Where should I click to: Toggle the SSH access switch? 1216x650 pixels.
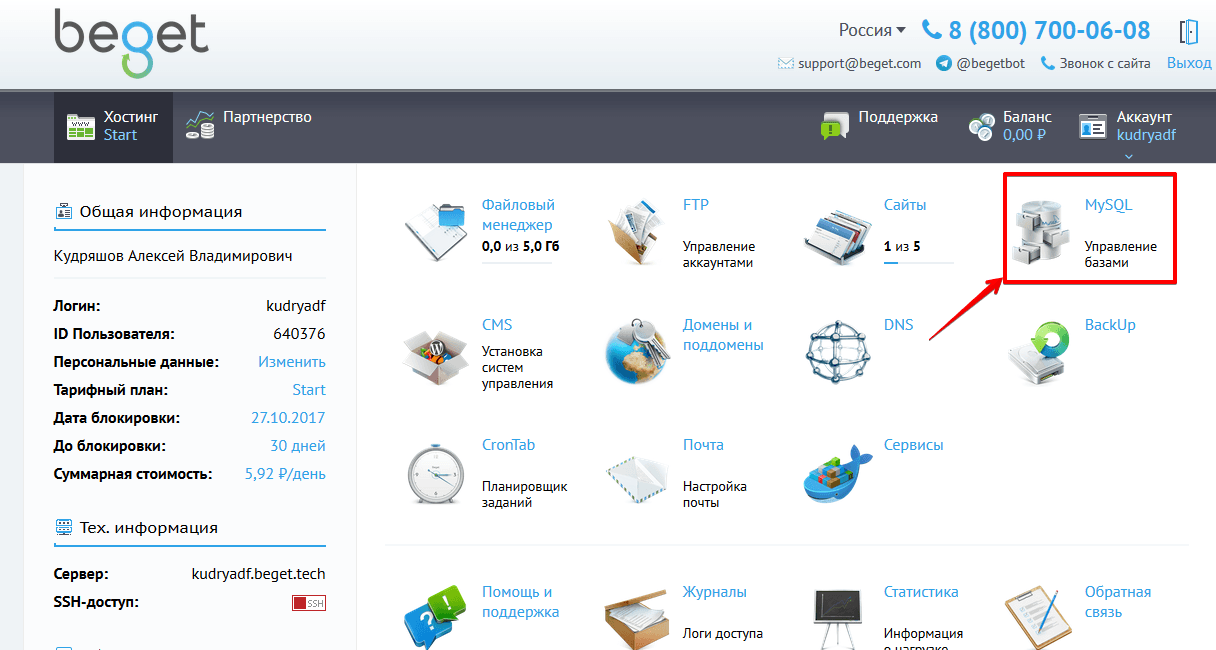(309, 603)
